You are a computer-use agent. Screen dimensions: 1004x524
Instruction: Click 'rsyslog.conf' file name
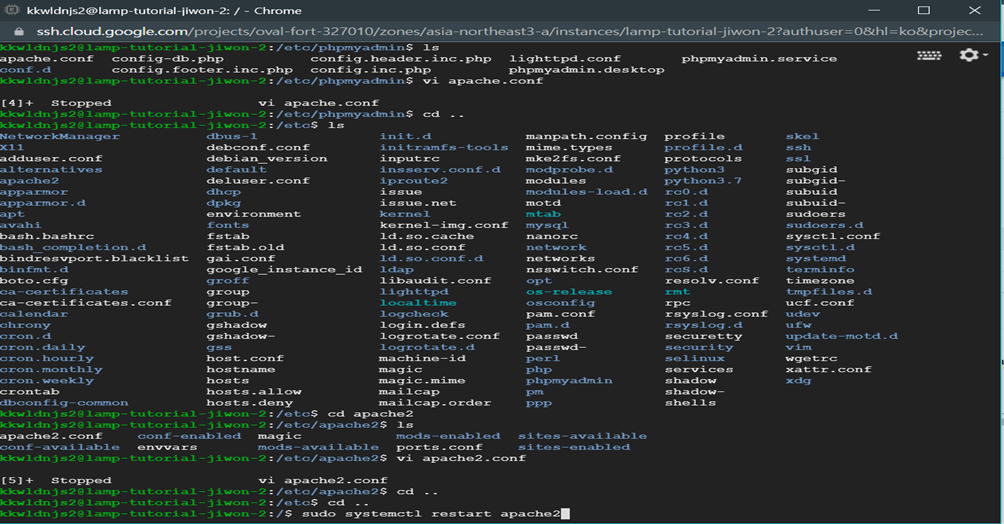tap(716, 314)
